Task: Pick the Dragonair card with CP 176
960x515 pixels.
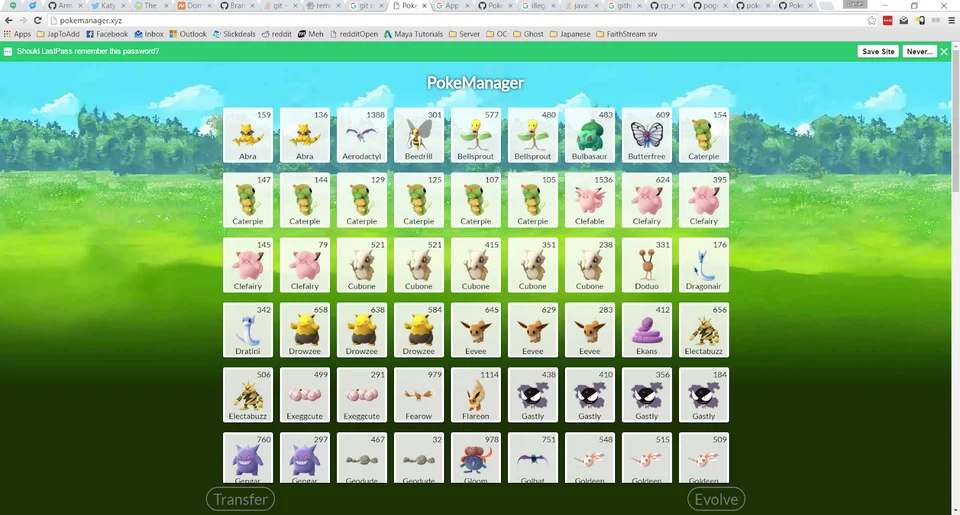Action: [703, 265]
